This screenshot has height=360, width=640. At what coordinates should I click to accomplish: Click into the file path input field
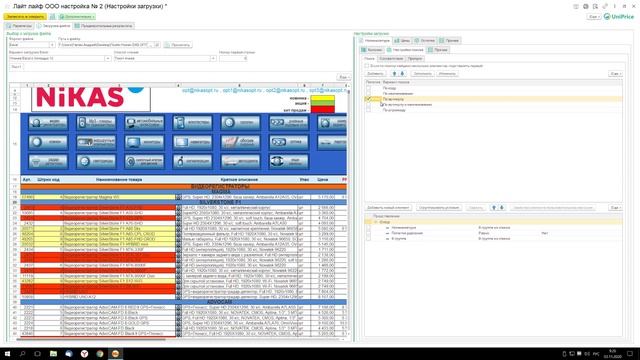(105, 45)
